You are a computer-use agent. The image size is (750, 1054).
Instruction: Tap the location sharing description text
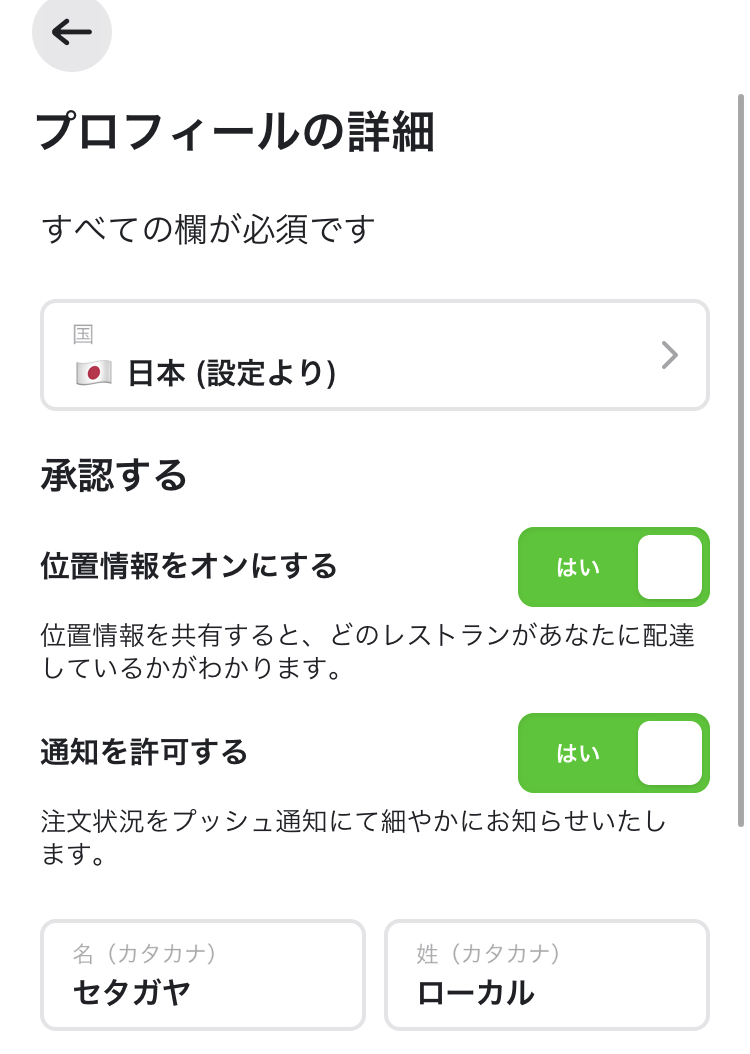(x=368, y=651)
